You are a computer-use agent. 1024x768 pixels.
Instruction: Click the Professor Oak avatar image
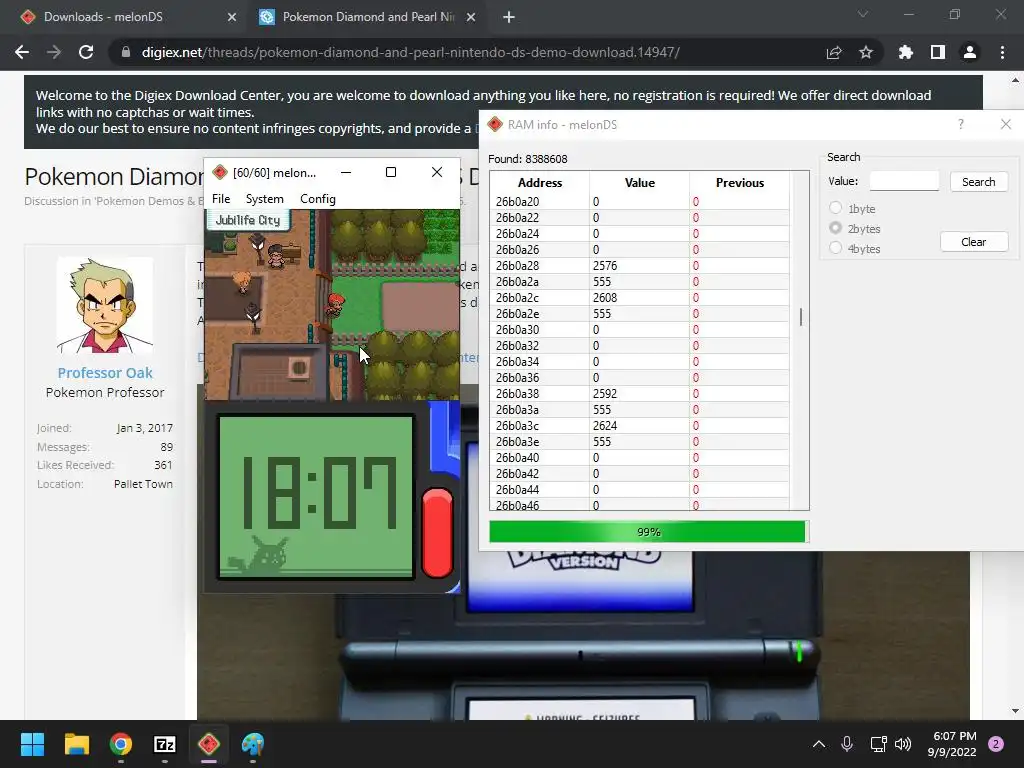point(105,305)
